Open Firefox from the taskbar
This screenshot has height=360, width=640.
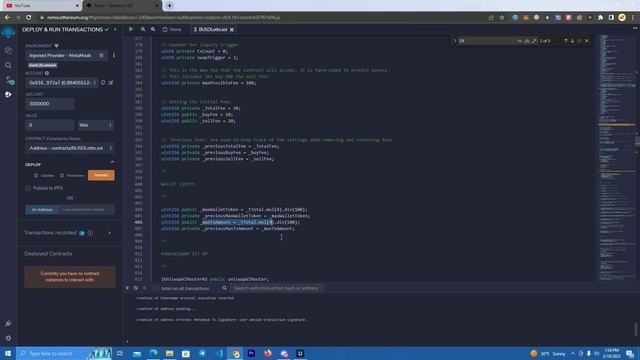(267, 353)
